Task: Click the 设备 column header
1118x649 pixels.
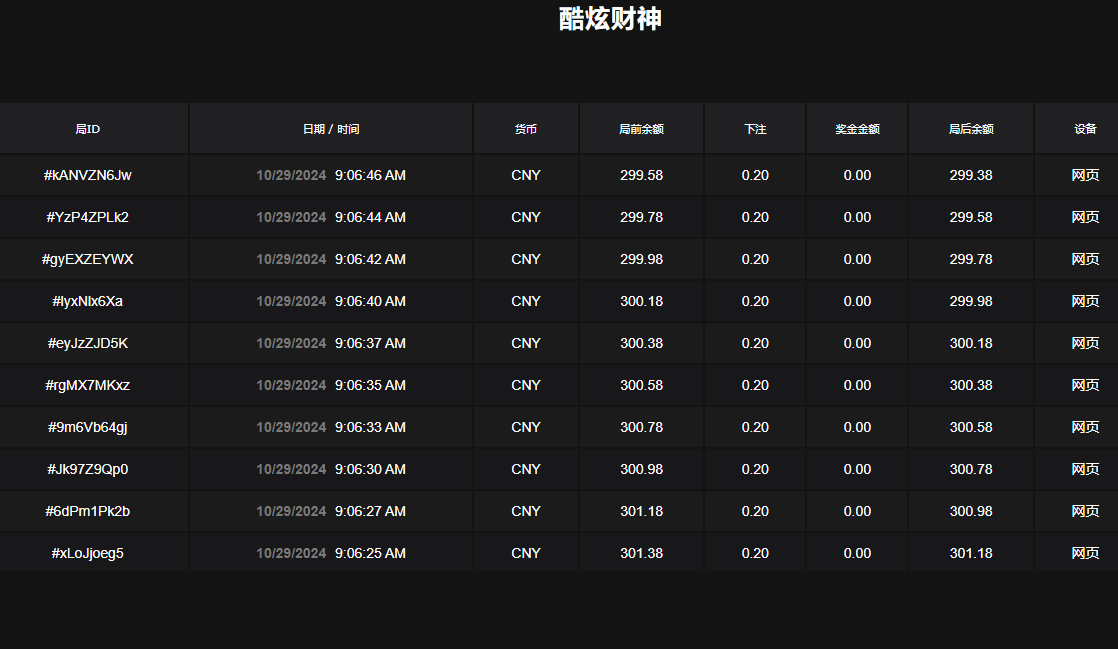Action: pyautogui.click(x=1083, y=128)
